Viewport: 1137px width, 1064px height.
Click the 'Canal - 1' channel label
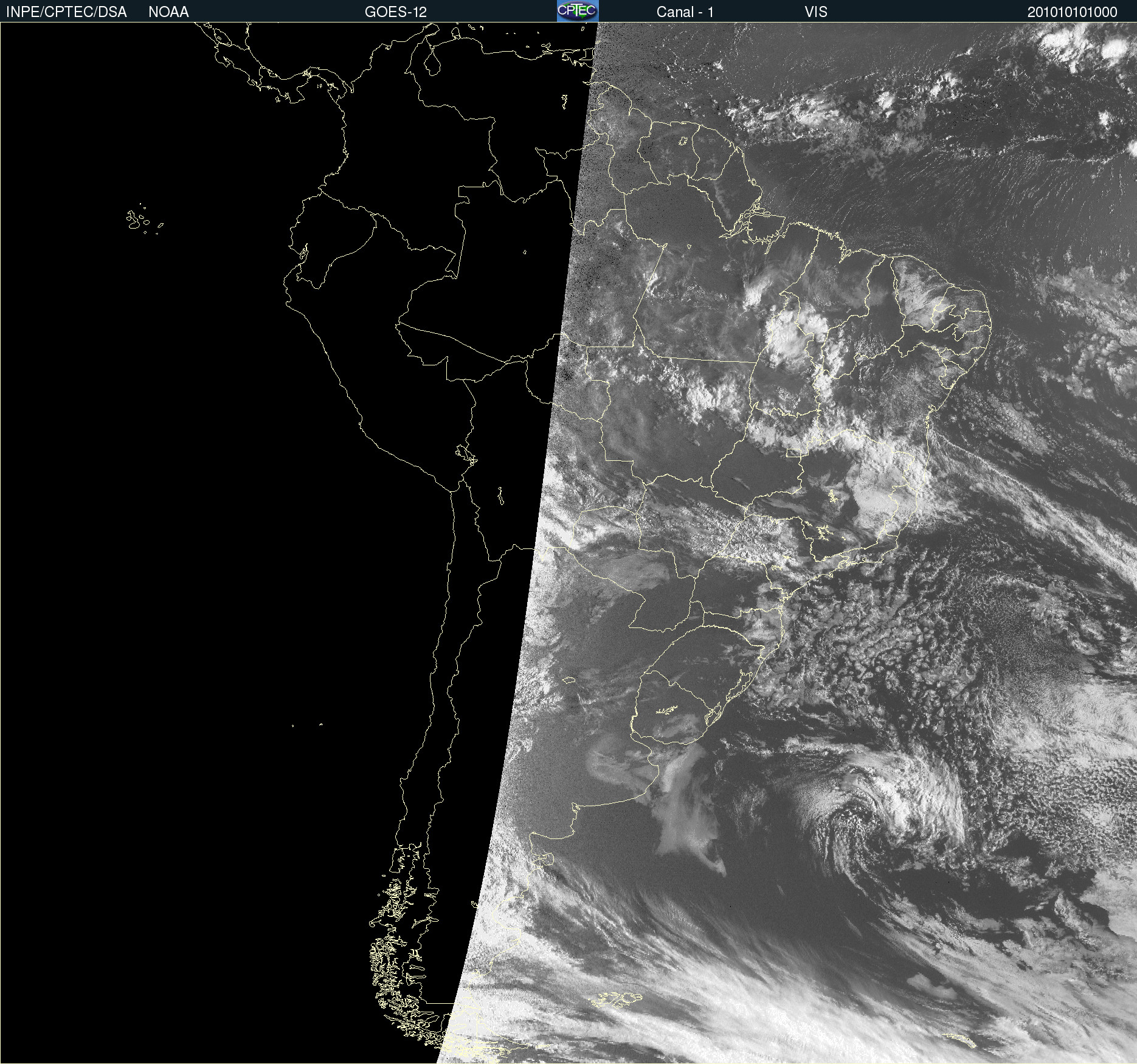point(685,12)
